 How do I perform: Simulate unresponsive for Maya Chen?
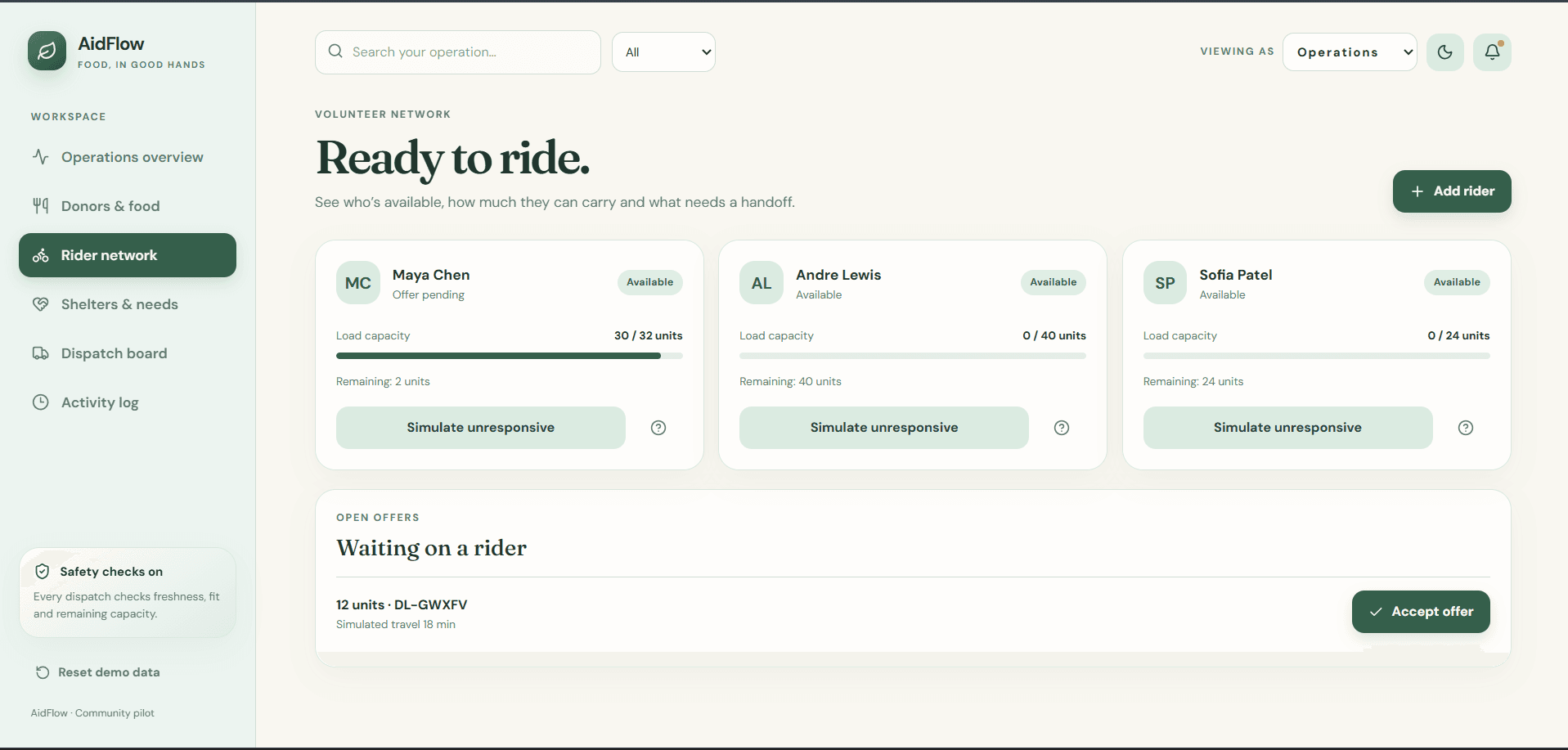coord(481,428)
